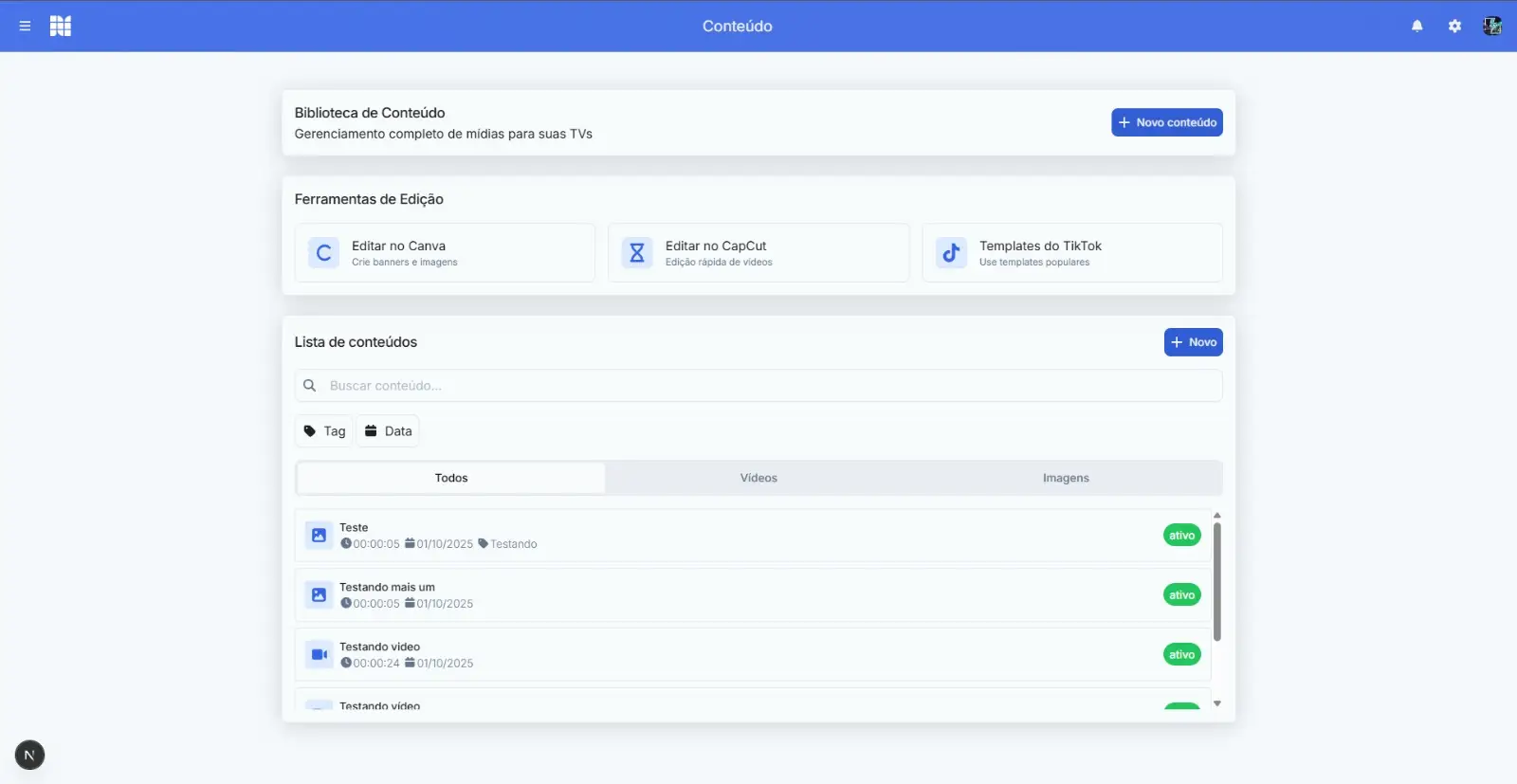The width and height of the screenshot is (1517, 784).
Task: Click the Canva icon
Action: pos(323,253)
